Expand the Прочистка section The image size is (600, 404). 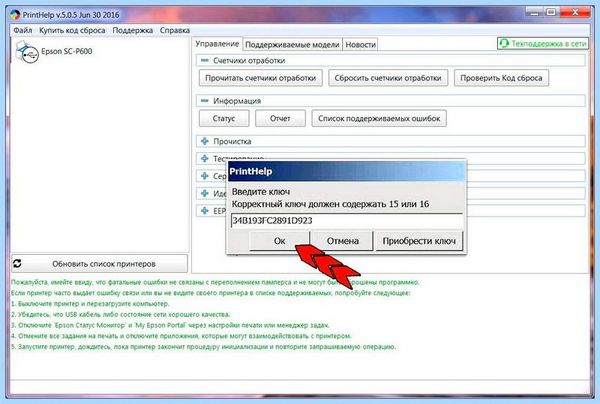tap(205, 141)
